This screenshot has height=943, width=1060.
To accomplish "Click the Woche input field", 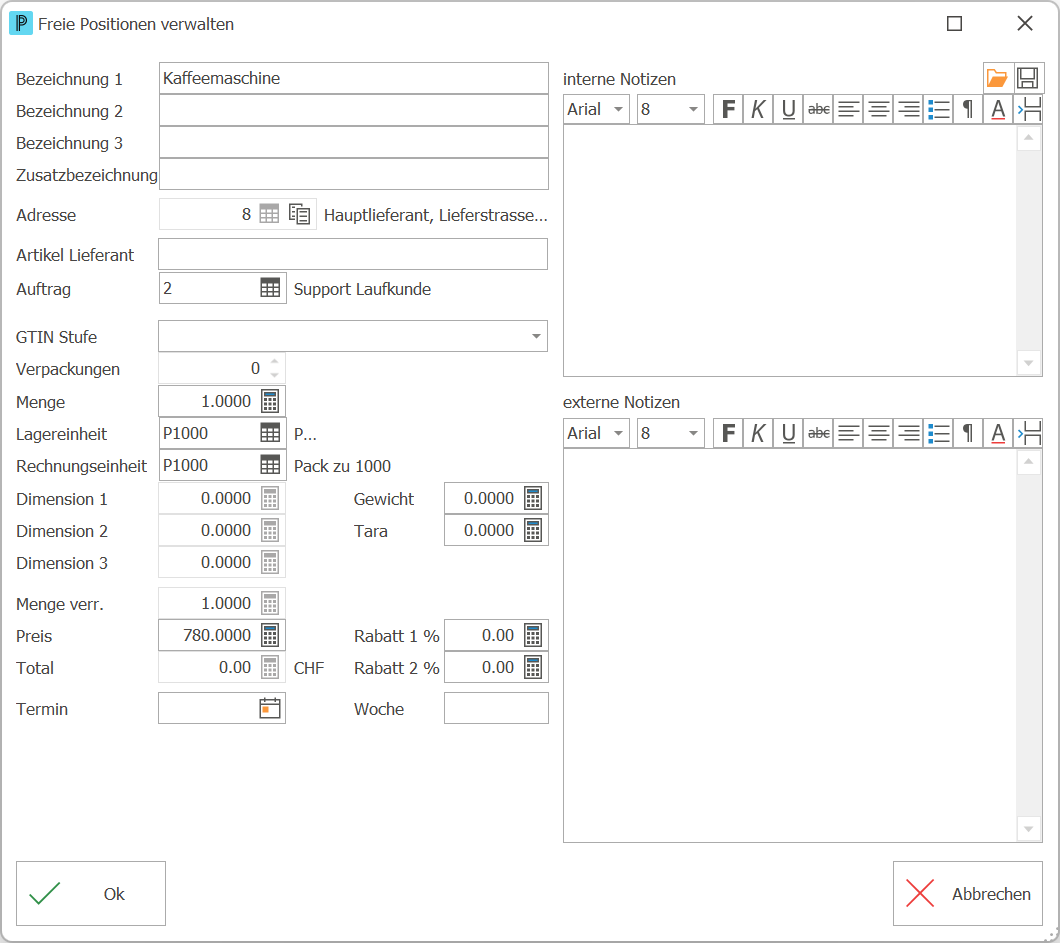I will (x=496, y=708).
